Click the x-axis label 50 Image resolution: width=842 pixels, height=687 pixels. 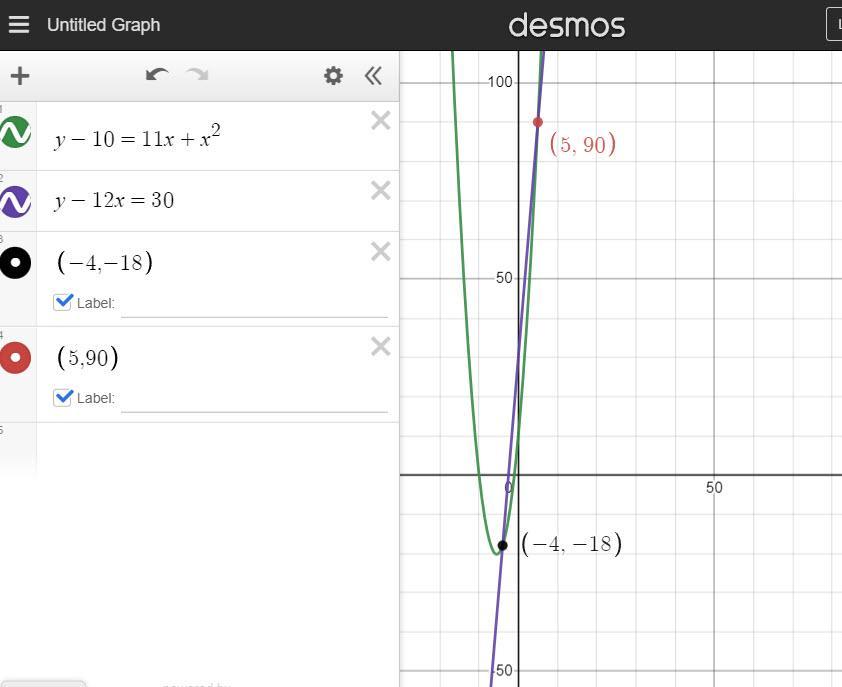(714, 488)
